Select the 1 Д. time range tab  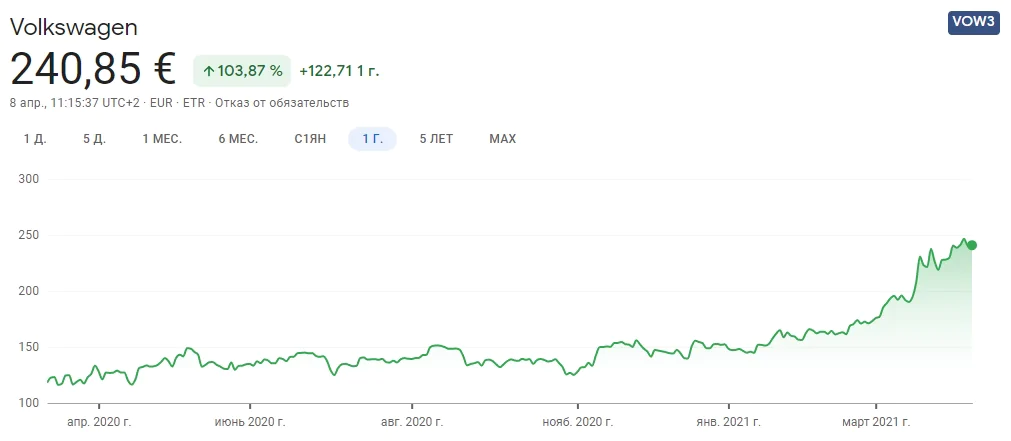coord(35,139)
